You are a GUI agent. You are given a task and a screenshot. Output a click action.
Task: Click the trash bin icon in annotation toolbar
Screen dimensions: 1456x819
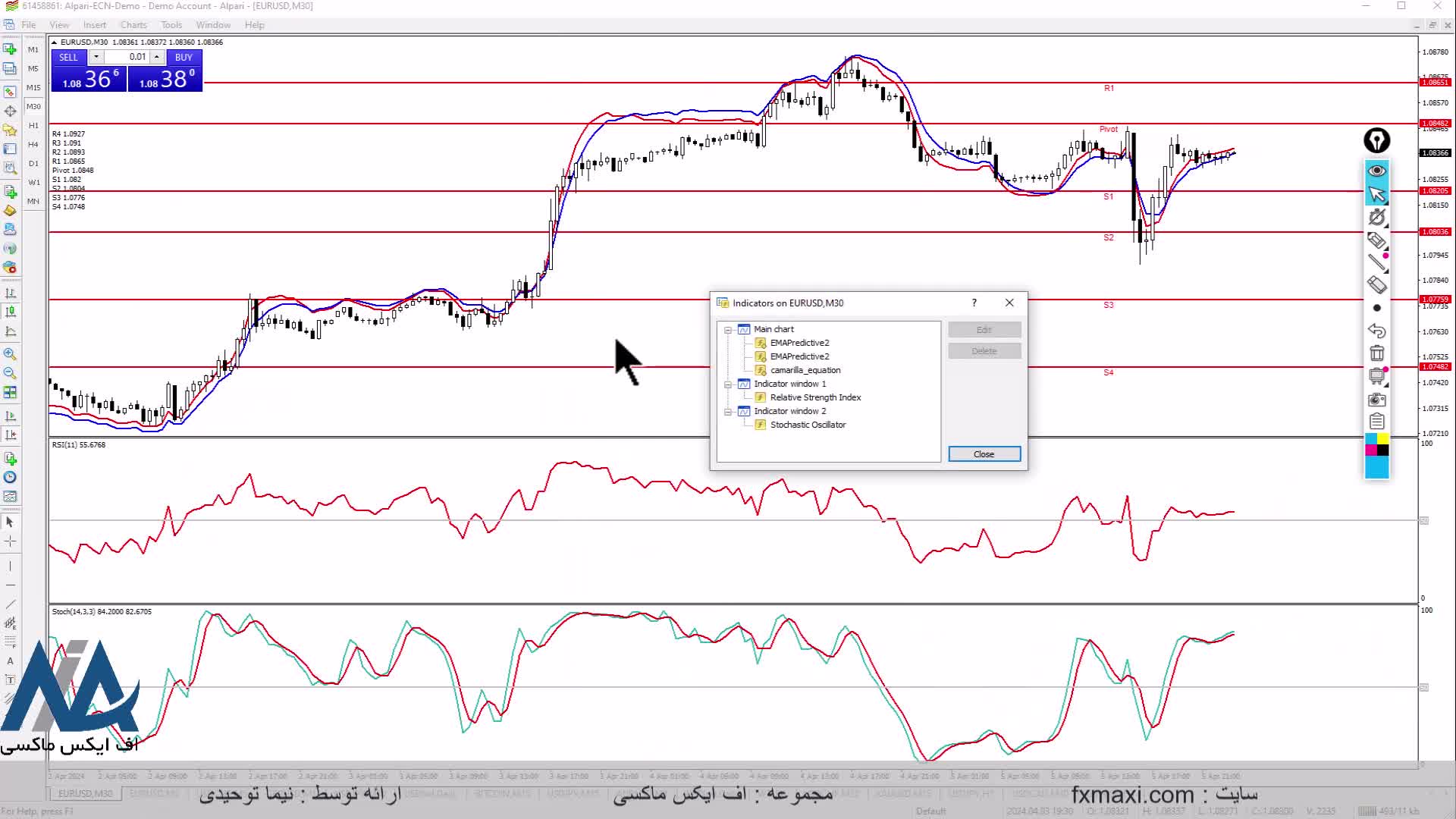tap(1376, 353)
